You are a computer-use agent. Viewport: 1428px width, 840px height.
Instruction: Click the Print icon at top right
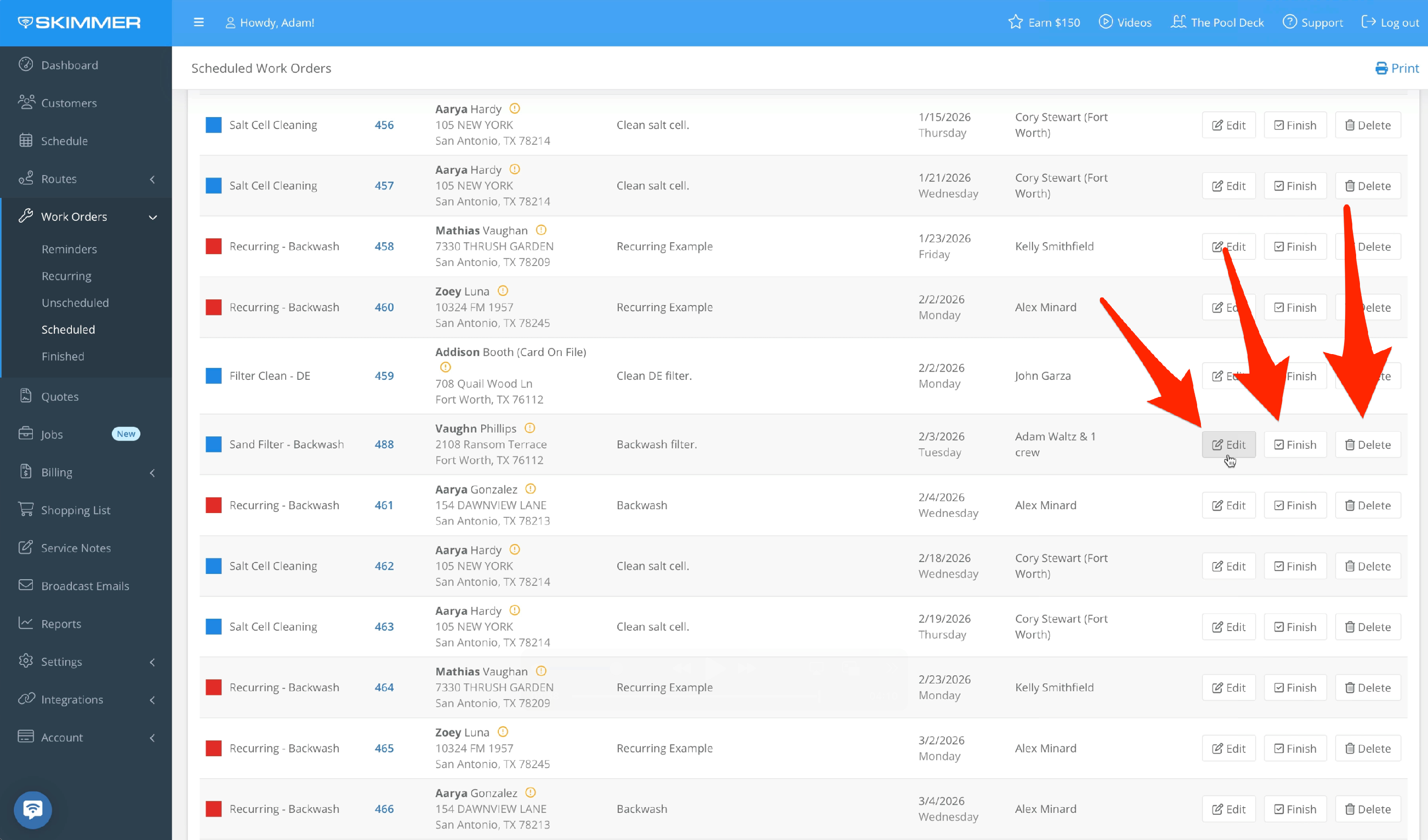click(1381, 69)
